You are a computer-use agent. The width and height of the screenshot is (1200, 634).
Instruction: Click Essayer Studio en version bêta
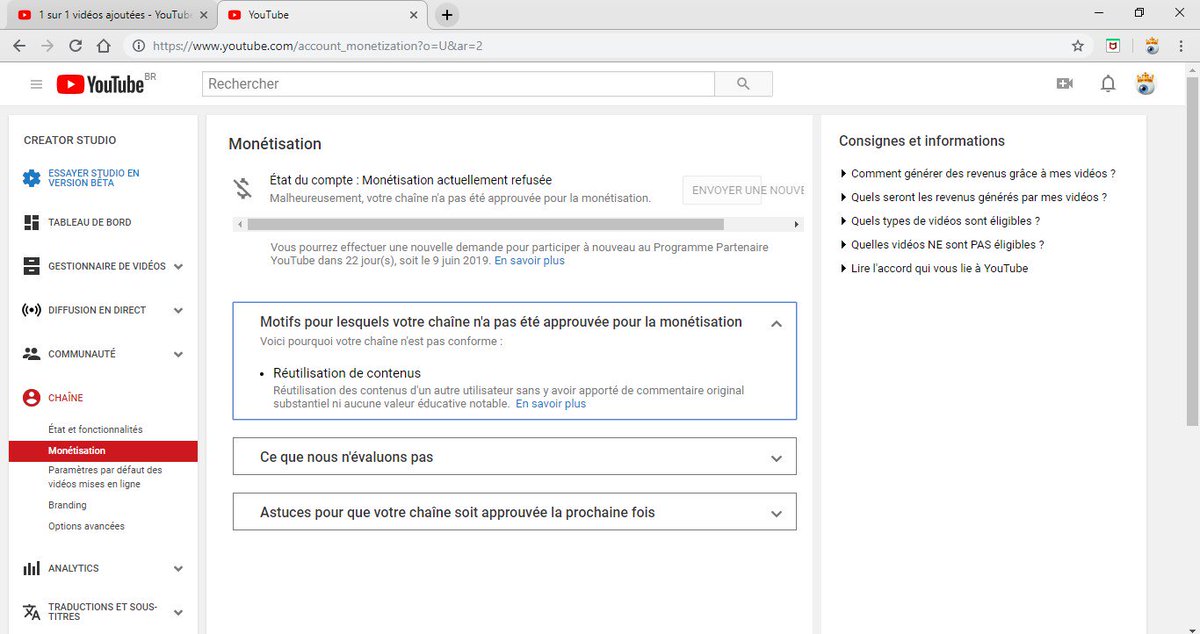pyautogui.click(x=94, y=179)
